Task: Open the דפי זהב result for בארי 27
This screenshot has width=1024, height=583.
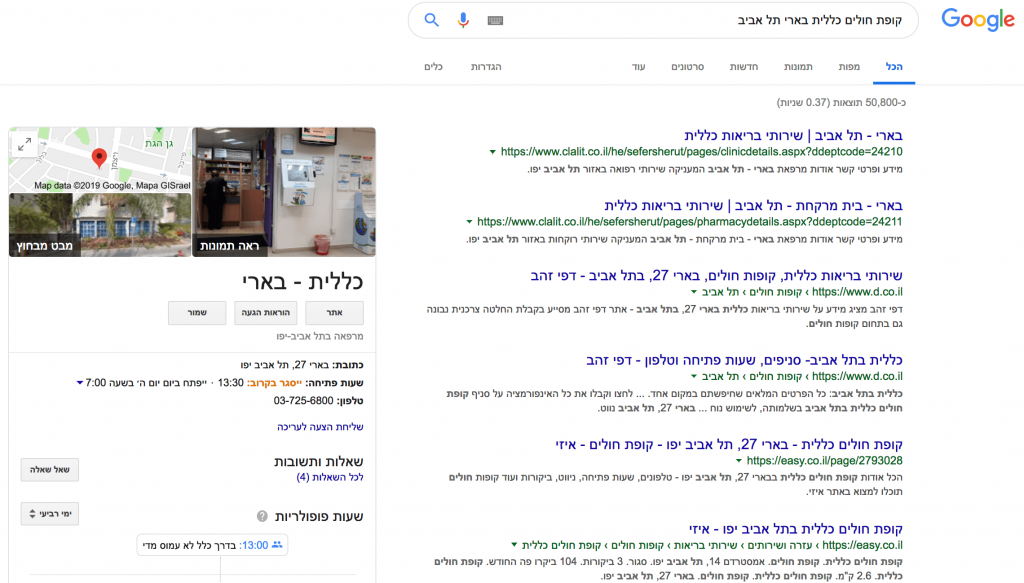Action: 716,275
